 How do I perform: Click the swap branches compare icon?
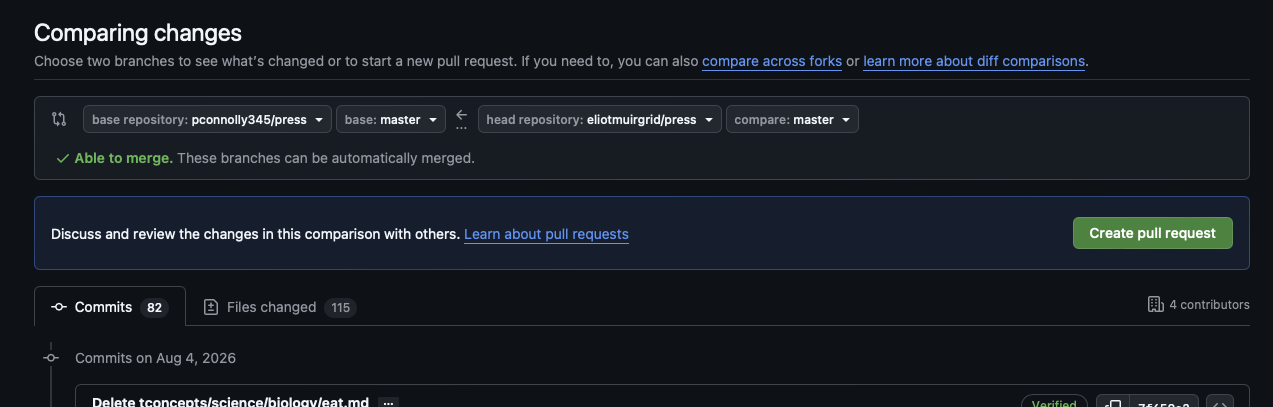[59, 119]
